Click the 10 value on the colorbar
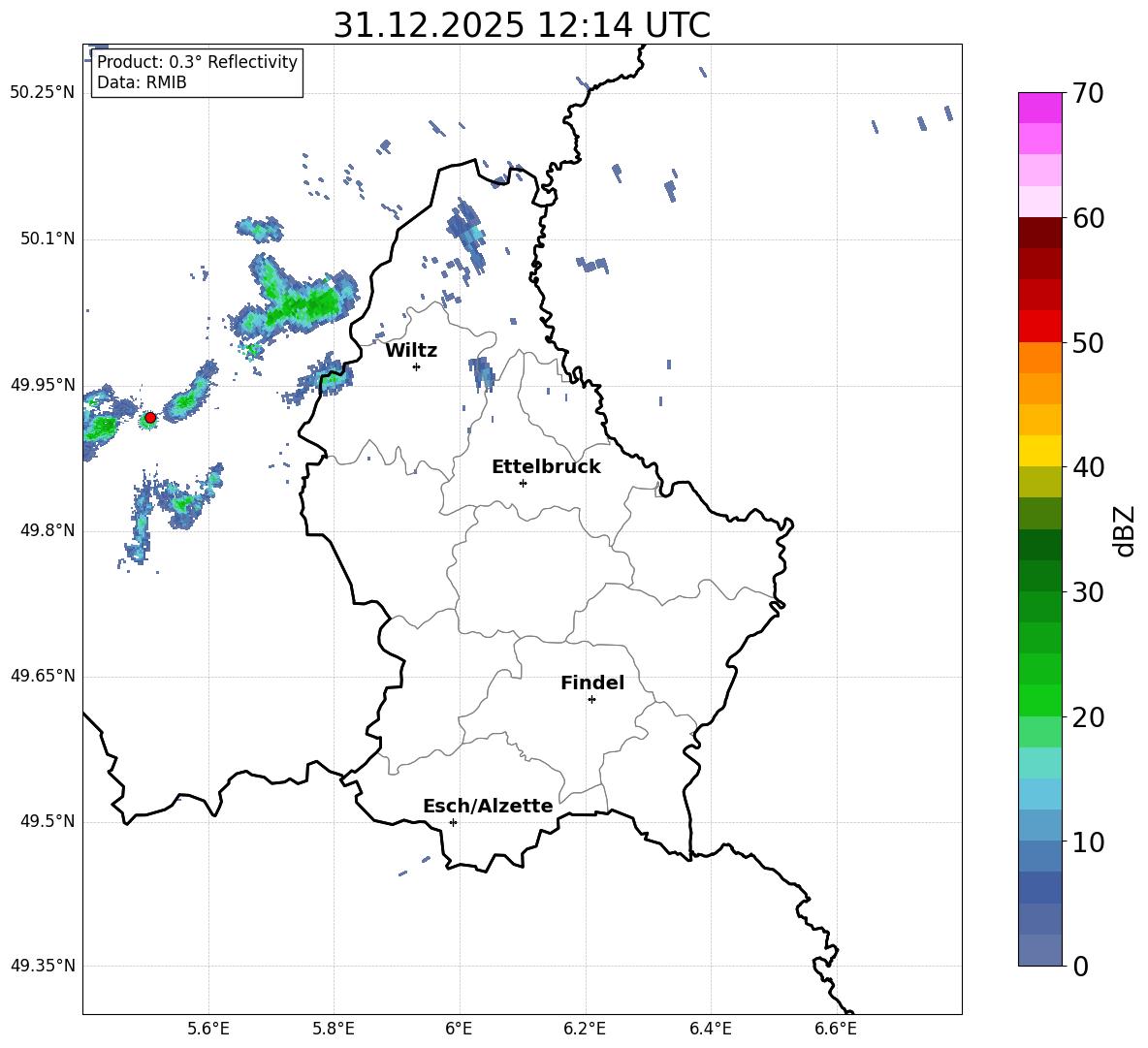Image resolution: width=1148 pixels, height=1048 pixels. point(1088,842)
